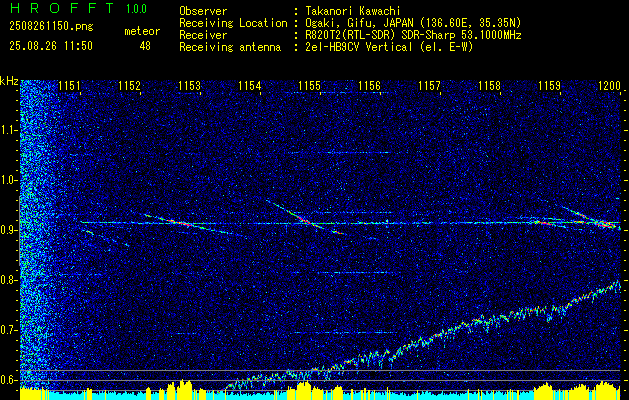
Task: Click the meteor count label
Action: tap(142, 31)
